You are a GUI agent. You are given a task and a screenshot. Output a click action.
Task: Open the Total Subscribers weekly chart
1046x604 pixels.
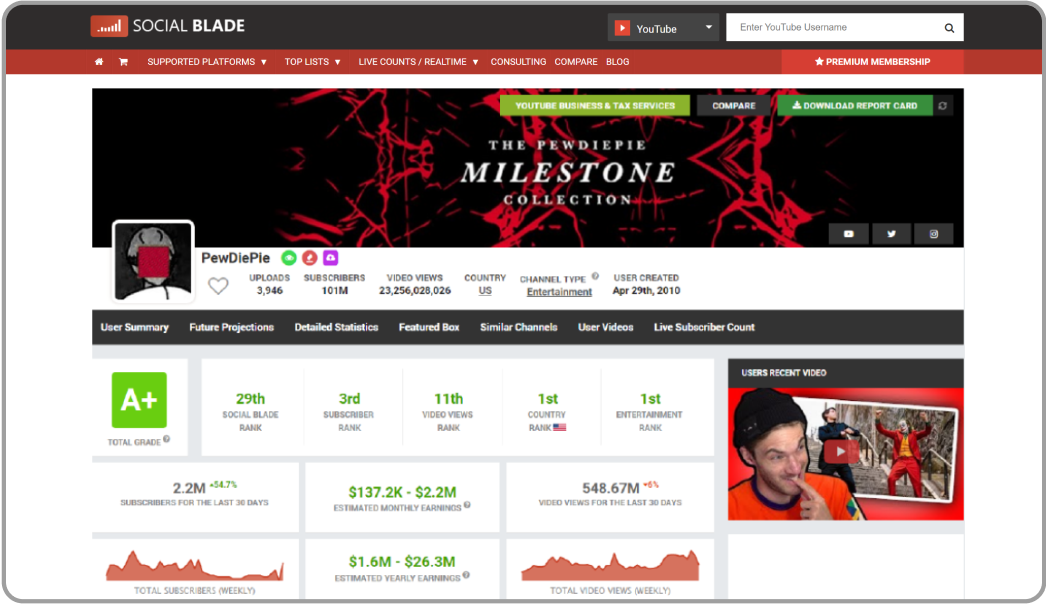coord(195,566)
